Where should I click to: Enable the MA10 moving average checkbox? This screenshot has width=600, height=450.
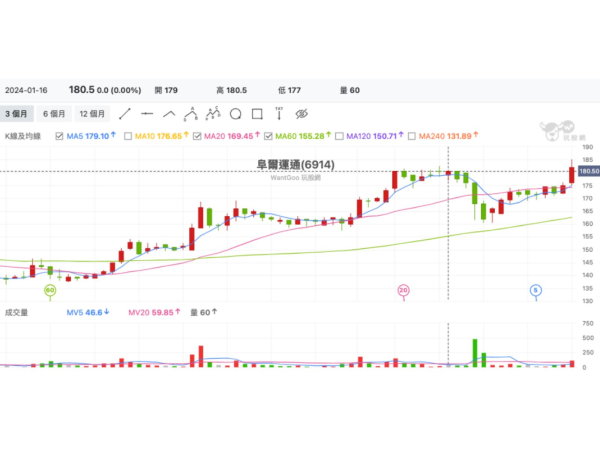tap(127, 135)
